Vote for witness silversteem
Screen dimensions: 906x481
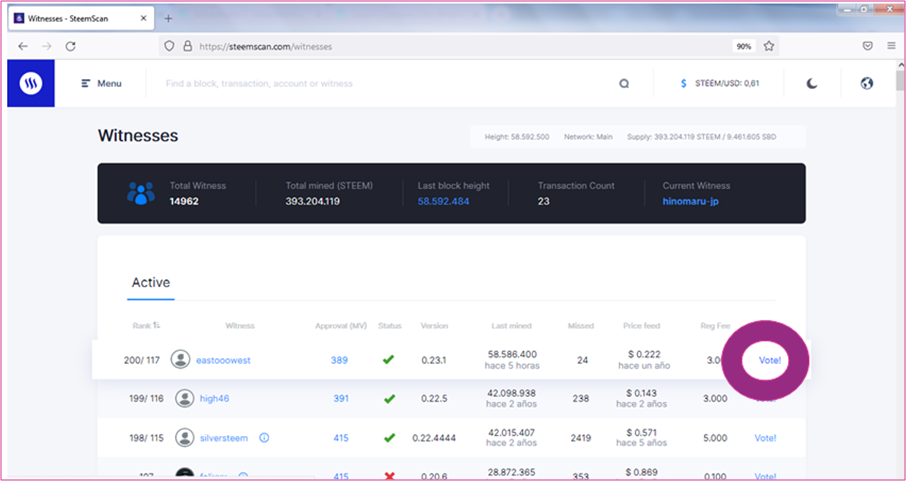pyautogui.click(x=765, y=438)
